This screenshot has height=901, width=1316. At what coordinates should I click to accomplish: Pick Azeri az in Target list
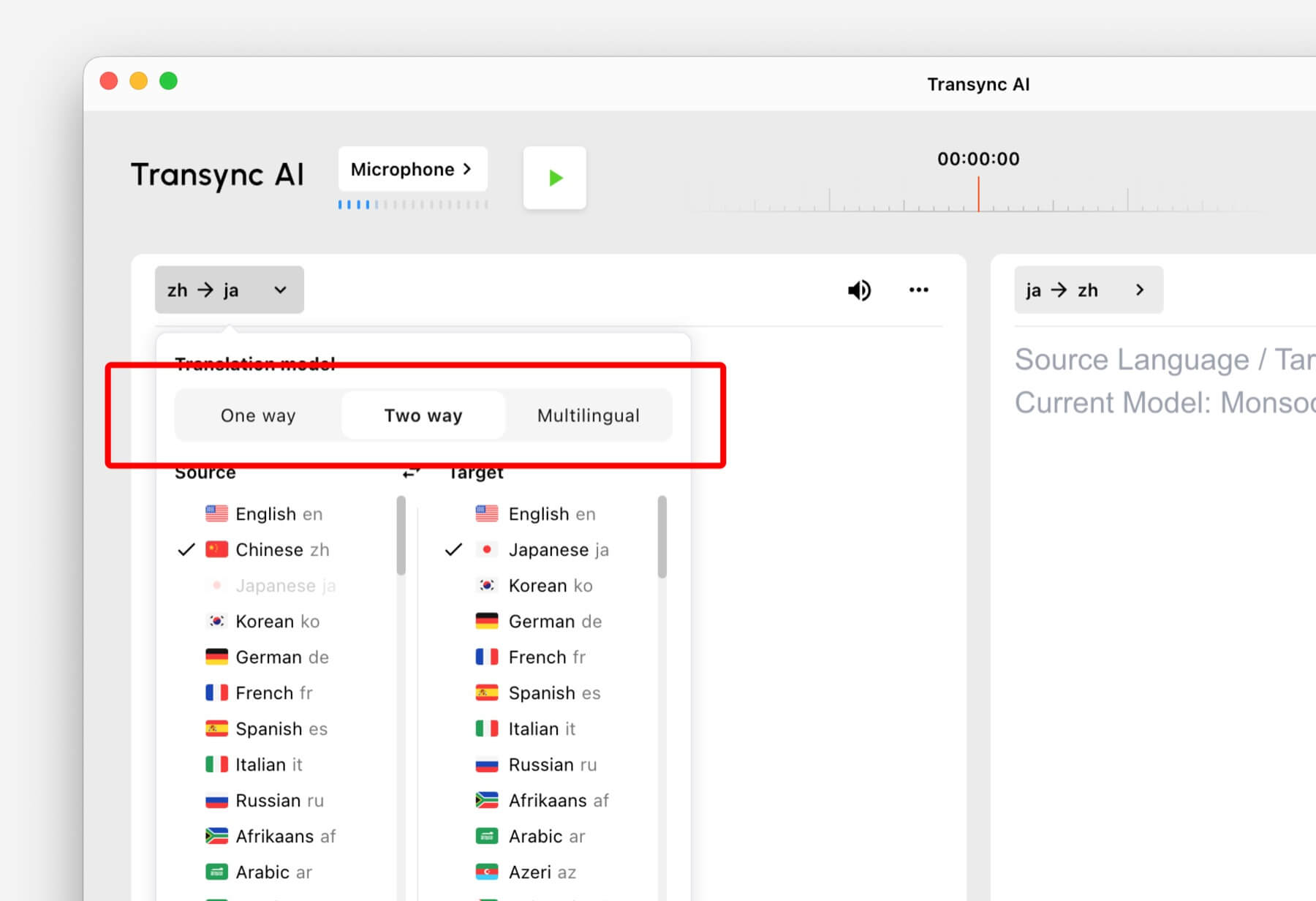[526, 872]
